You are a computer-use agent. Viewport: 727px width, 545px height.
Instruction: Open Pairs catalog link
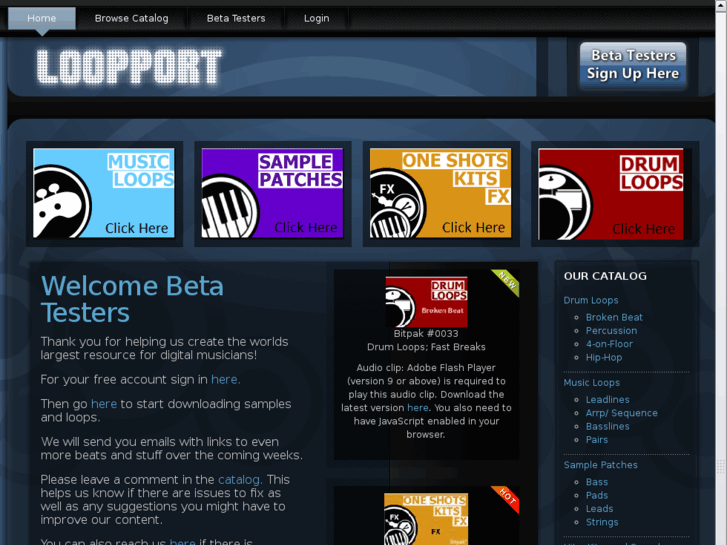tap(597, 440)
